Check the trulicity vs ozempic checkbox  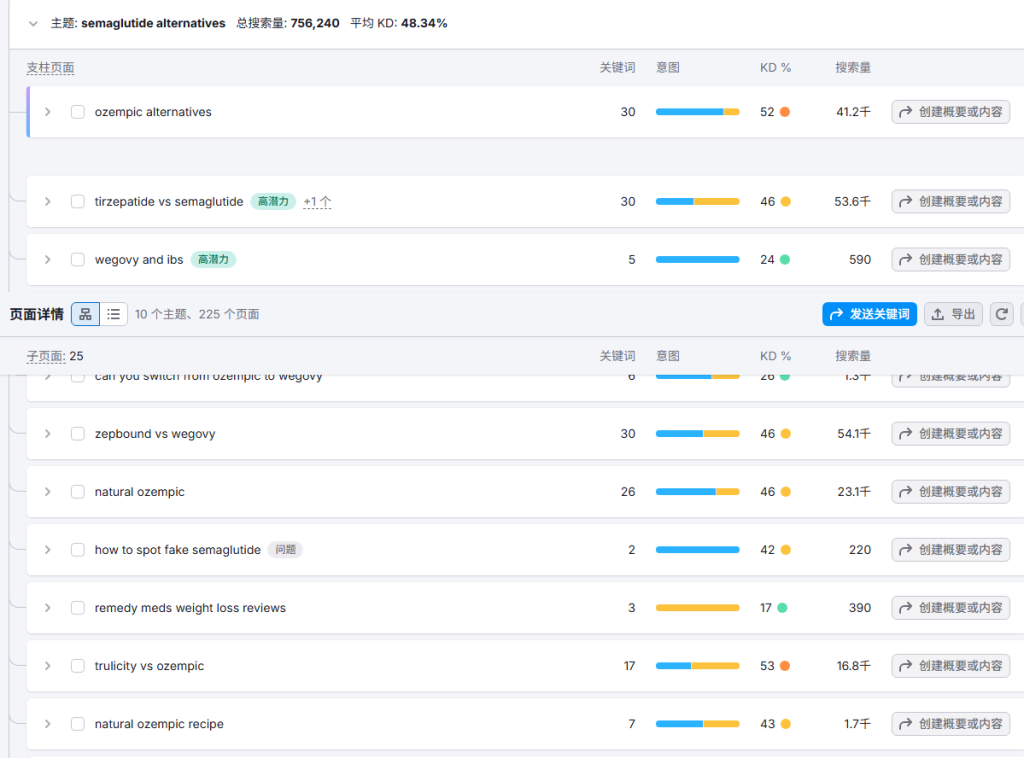(78, 666)
